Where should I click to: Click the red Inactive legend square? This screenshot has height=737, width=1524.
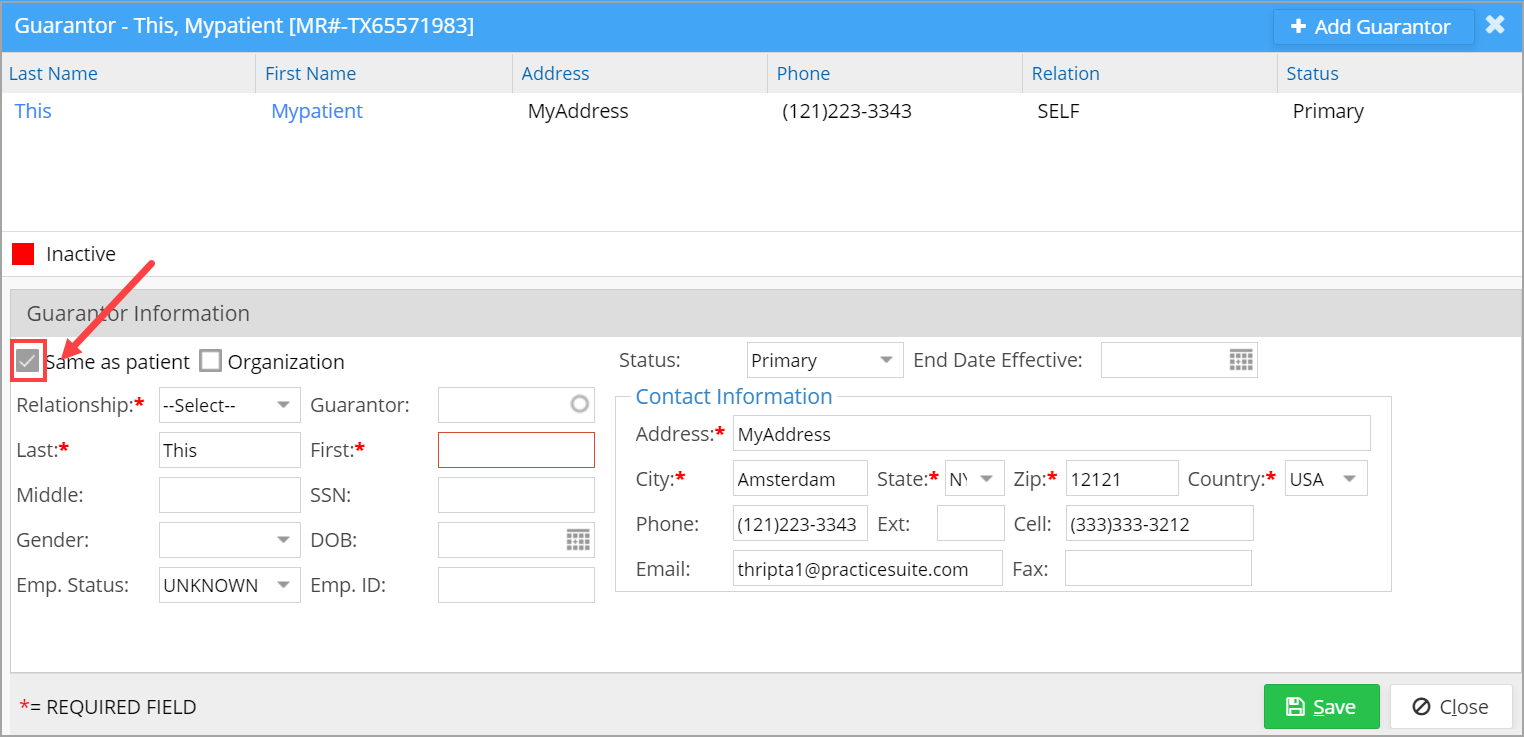pyautogui.click(x=23, y=254)
